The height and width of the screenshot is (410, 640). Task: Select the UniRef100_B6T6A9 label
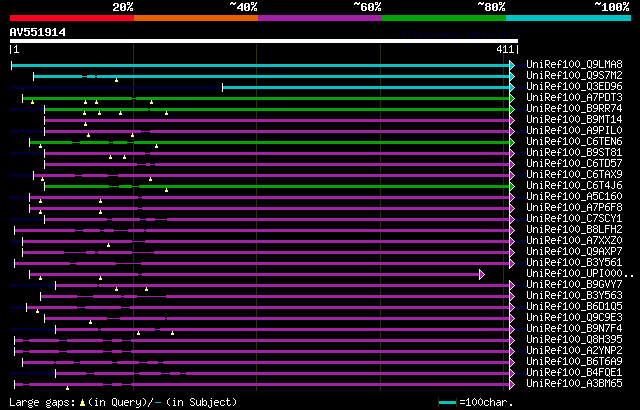click(574, 362)
